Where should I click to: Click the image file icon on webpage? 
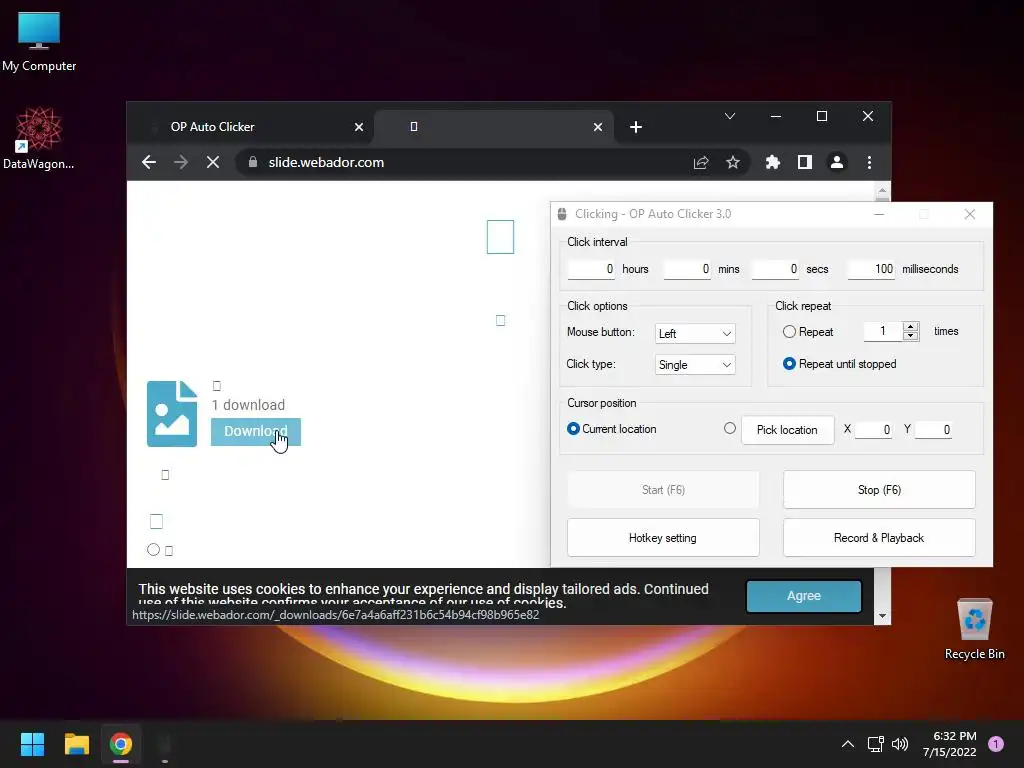[x=172, y=414]
